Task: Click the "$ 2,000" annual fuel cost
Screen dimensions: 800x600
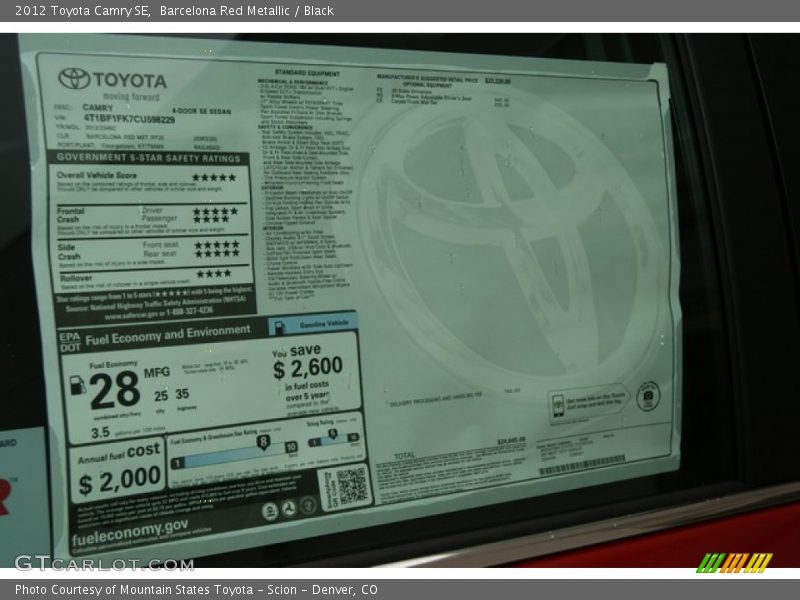Action: 120,481
